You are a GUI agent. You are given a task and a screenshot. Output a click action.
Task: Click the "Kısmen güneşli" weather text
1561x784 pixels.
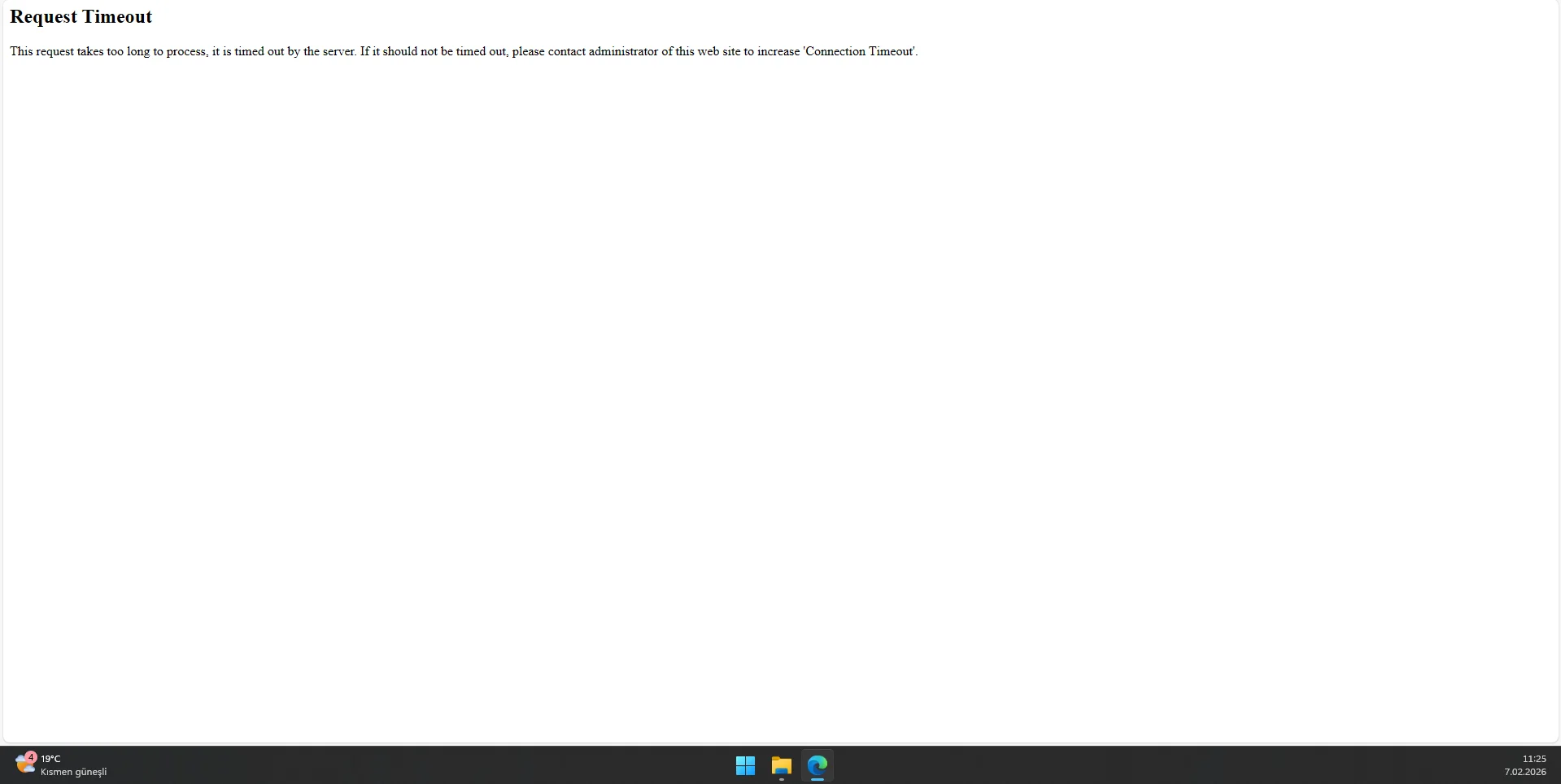tap(74, 772)
